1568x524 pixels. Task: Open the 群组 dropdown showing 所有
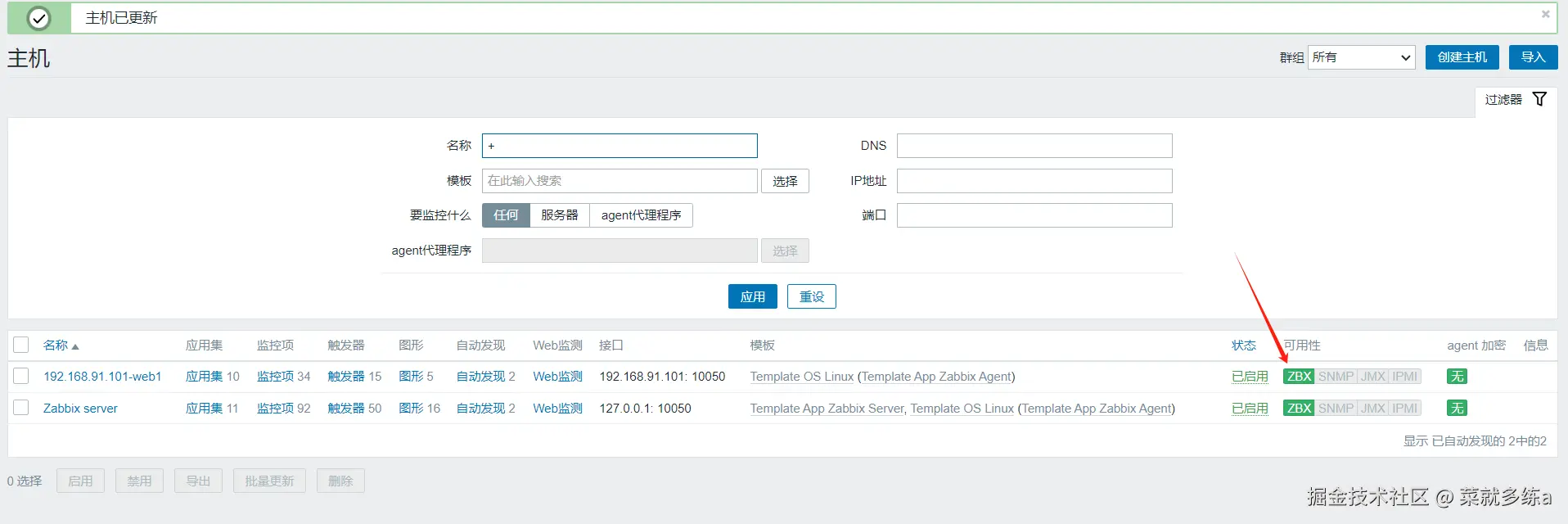[x=1362, y=57]
